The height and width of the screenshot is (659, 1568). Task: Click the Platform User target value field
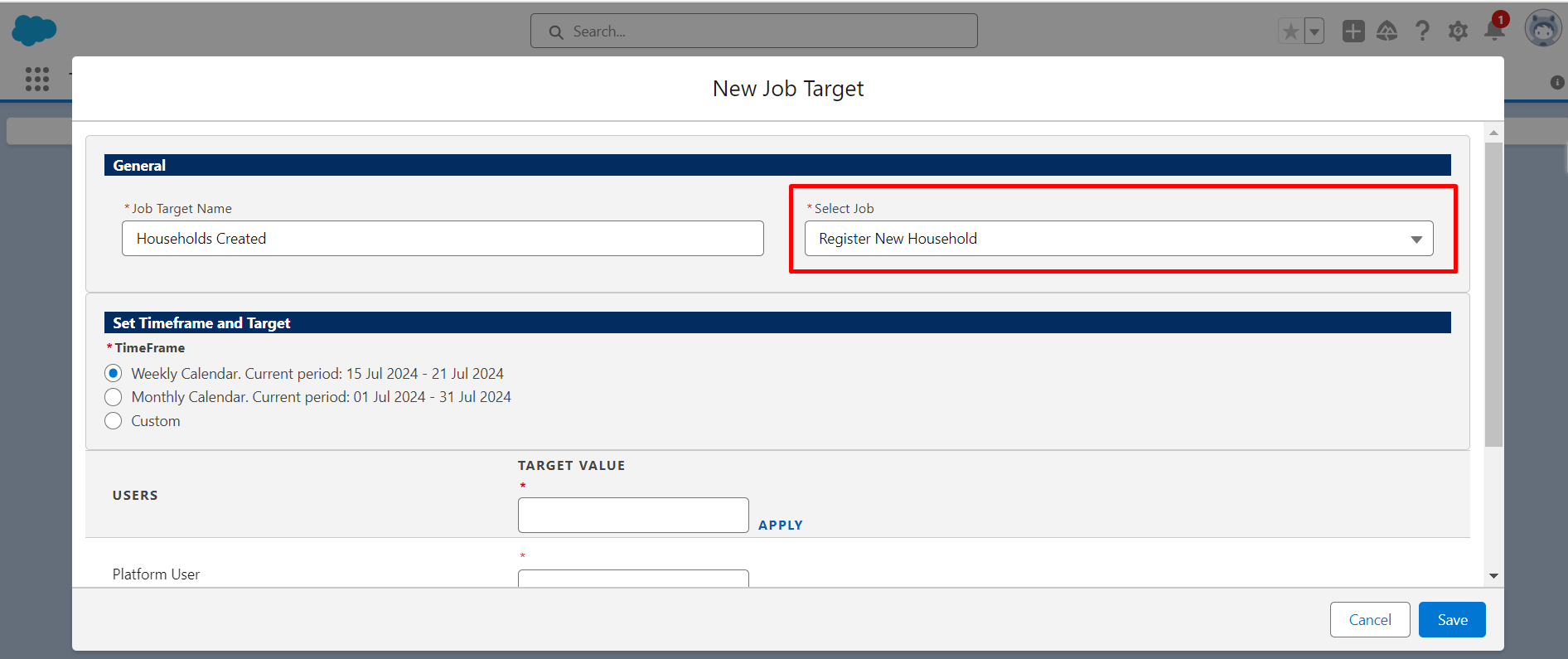pos(633,578)
